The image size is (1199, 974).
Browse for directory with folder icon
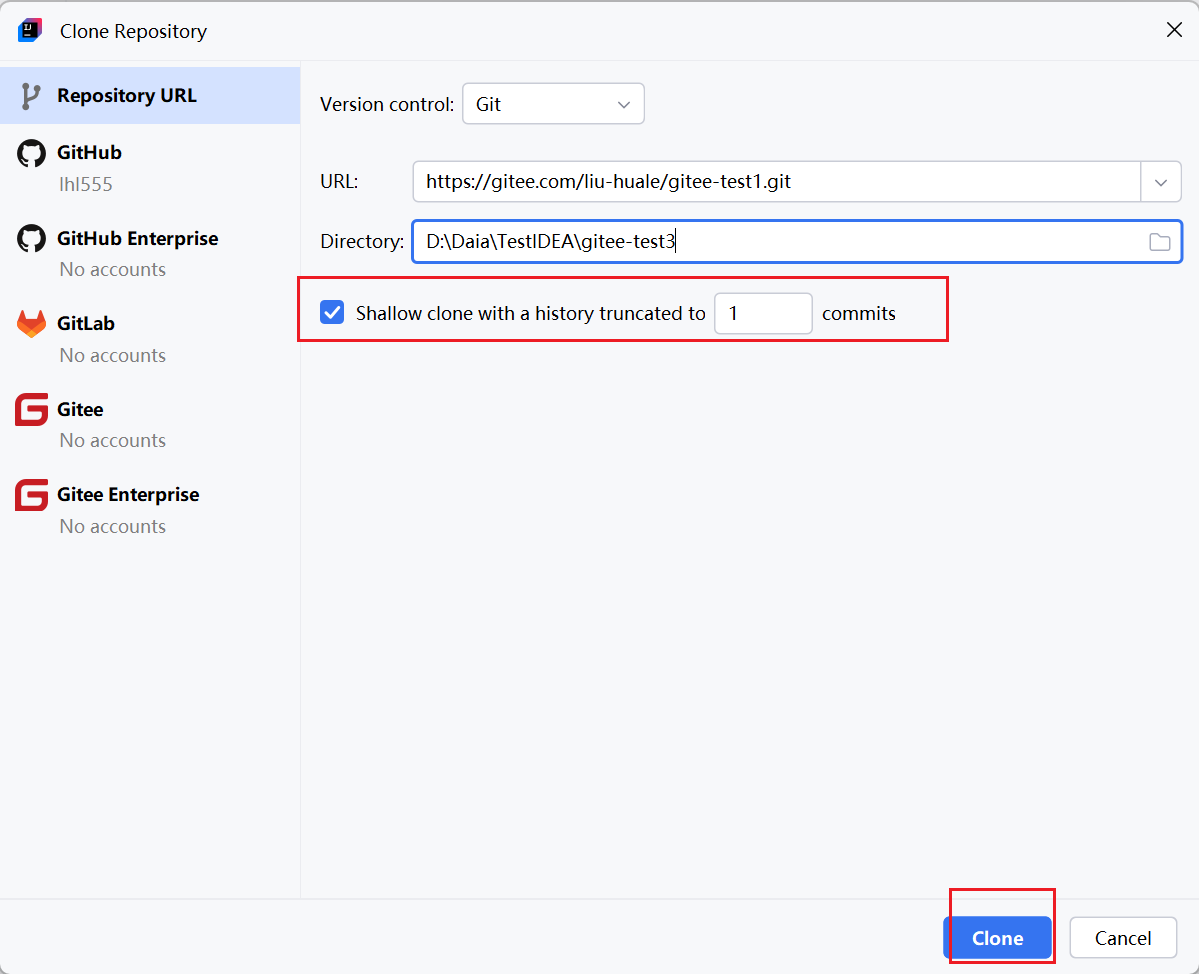coord(1159,242)
